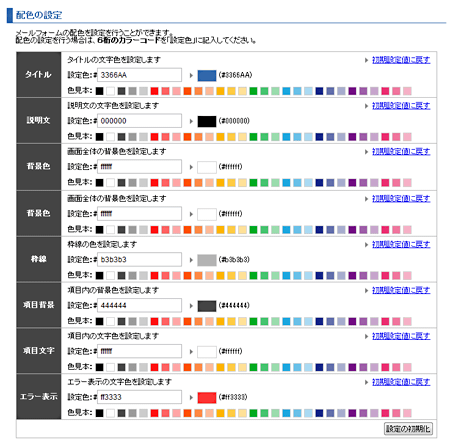Pick the red sample swatch in 説明文 row
The image size is (450, 448).
pyautogui.click(x=154, y=137)
